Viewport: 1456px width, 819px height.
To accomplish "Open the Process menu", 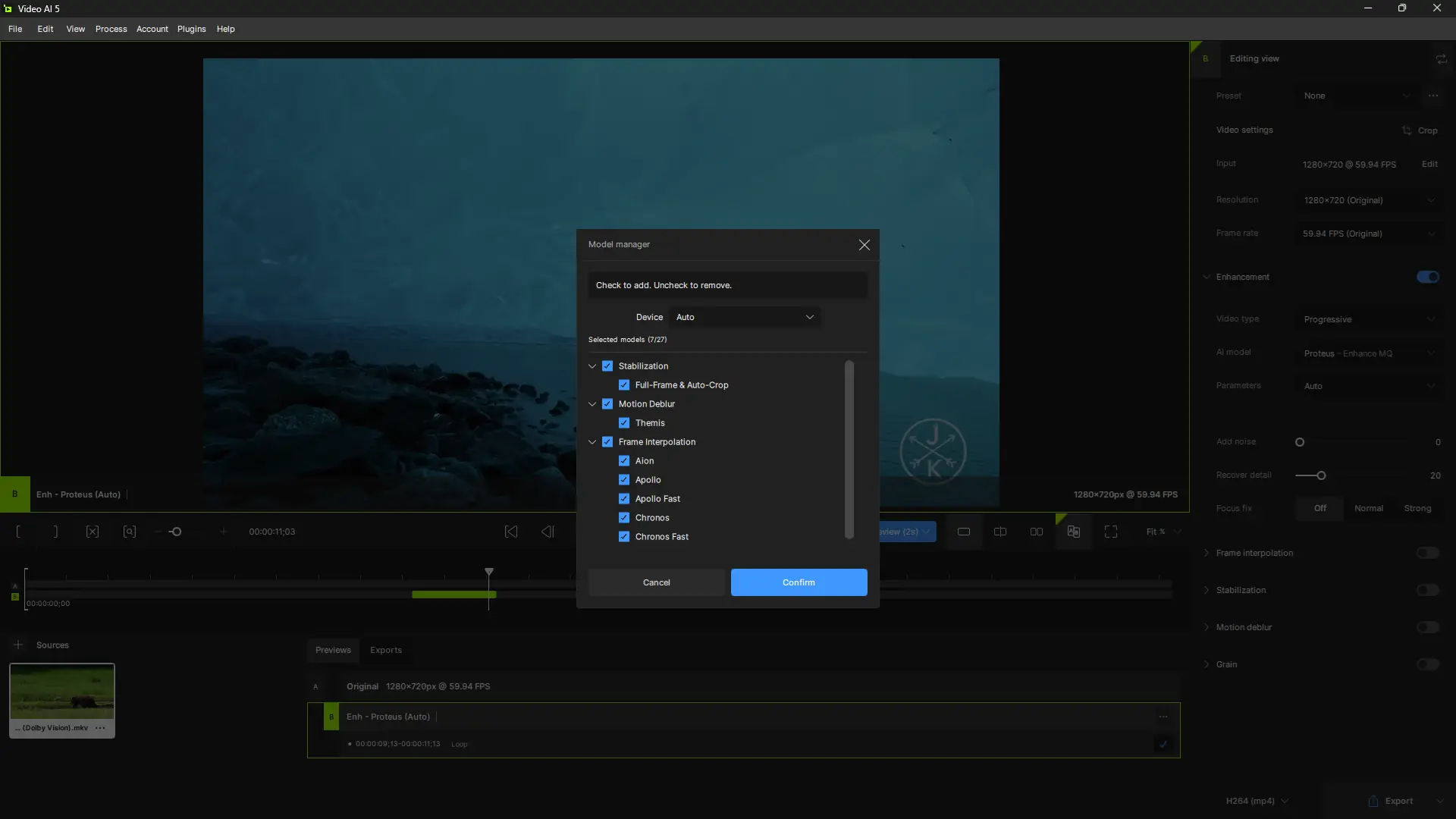I will (111, 29).
